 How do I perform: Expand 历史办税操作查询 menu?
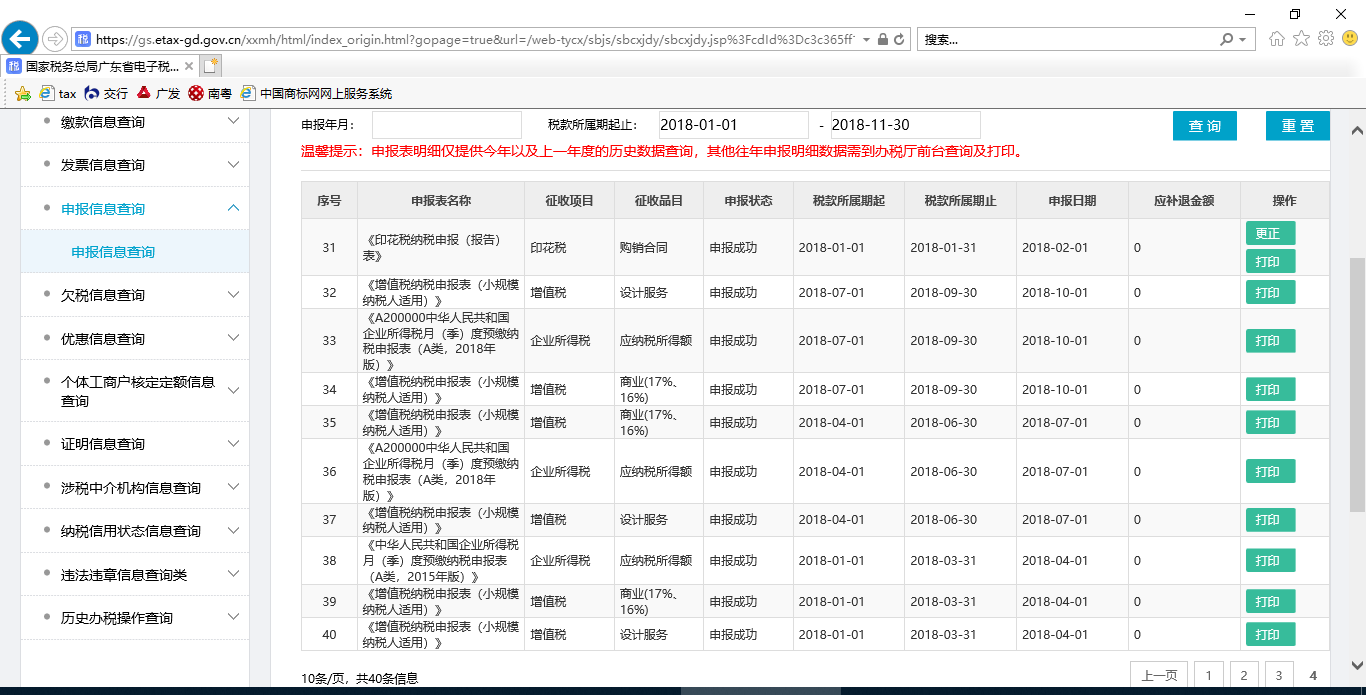(x=135, y=618)
